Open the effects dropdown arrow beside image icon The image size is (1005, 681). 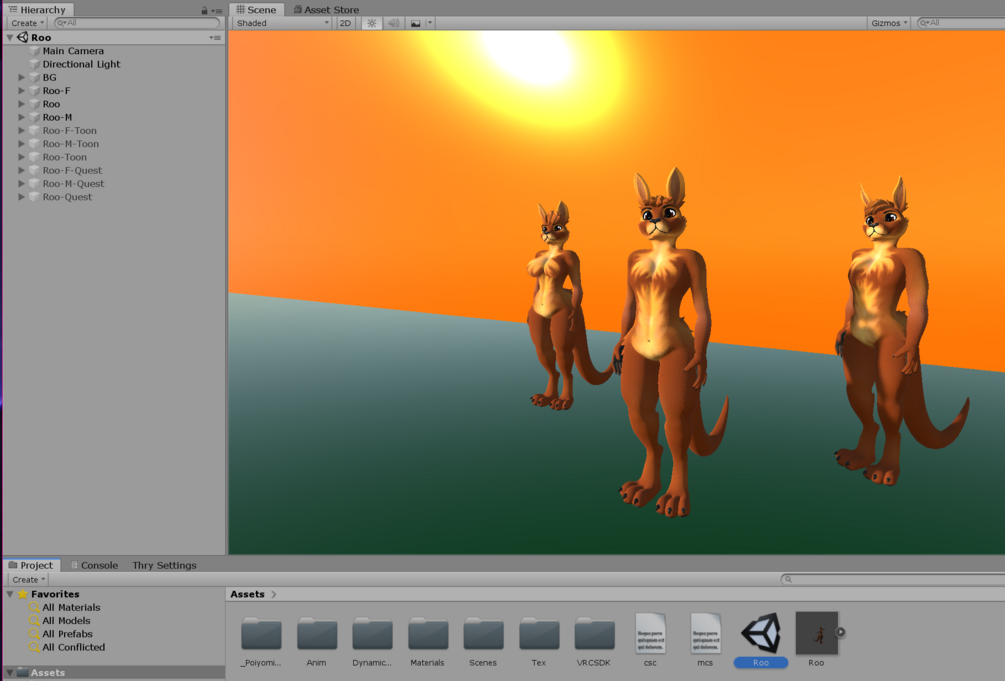[430, 23]
